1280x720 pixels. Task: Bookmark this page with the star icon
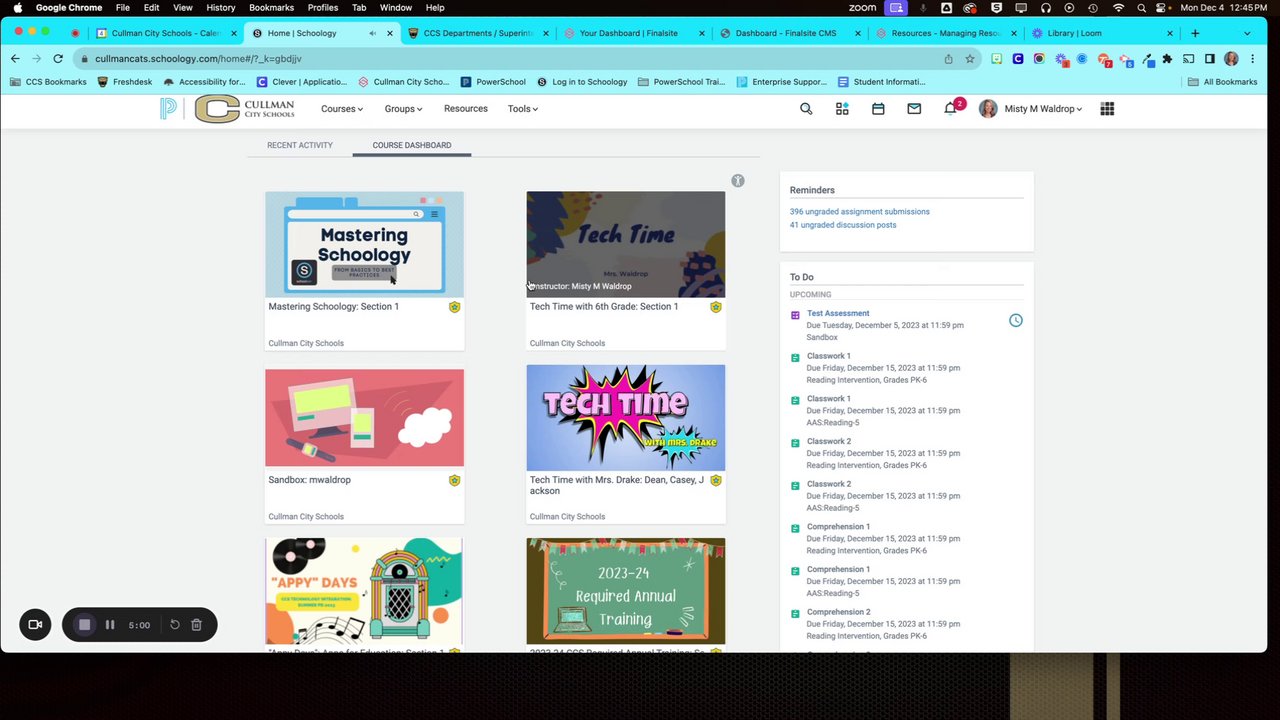point(970,59)
